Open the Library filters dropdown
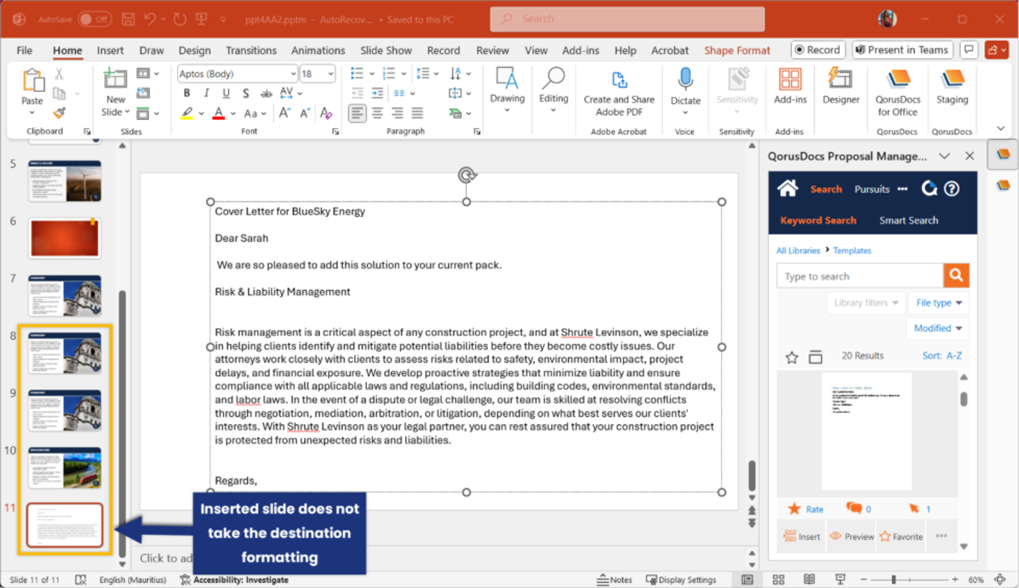This screenshot has width=1019, height=588. click(x=866, y=303)
